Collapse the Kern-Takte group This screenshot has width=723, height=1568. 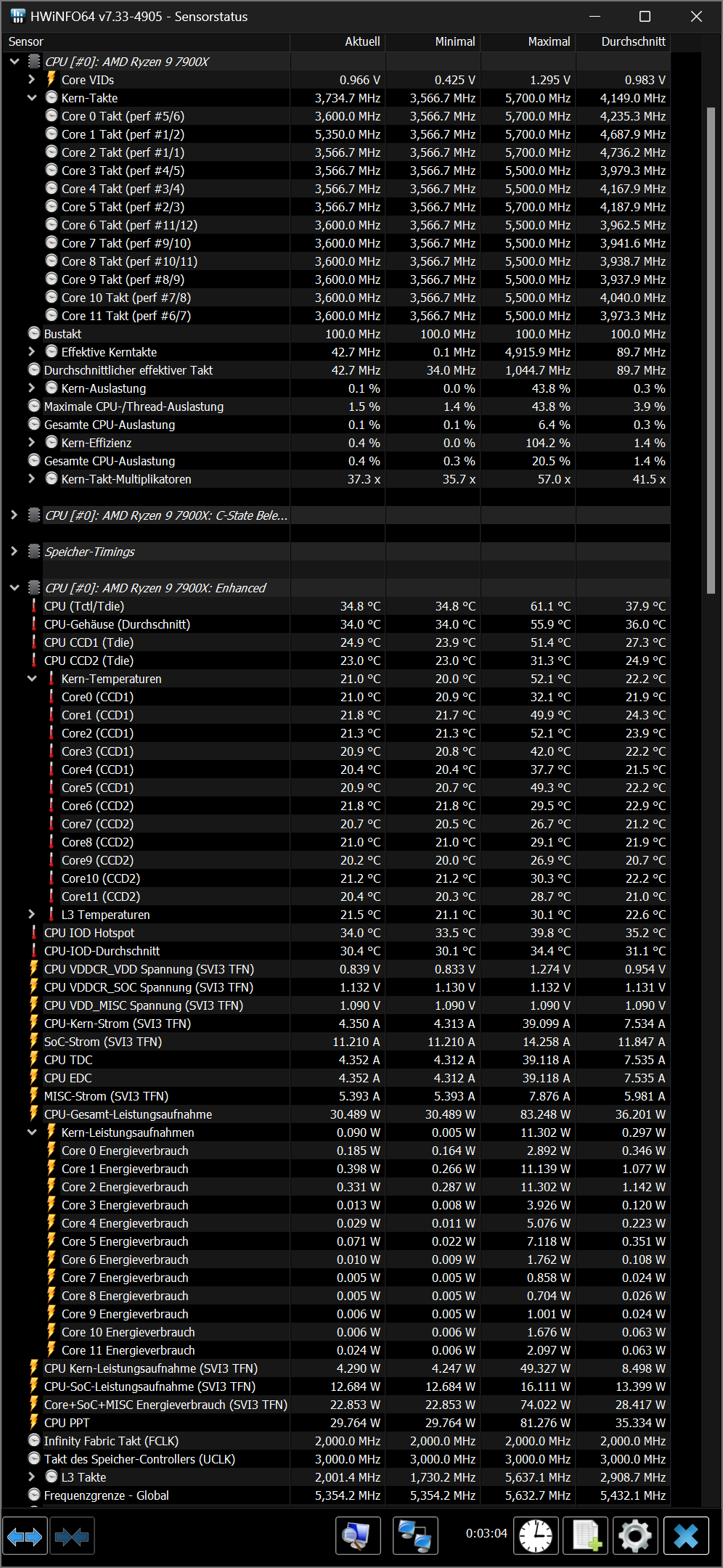pos(32,98)
